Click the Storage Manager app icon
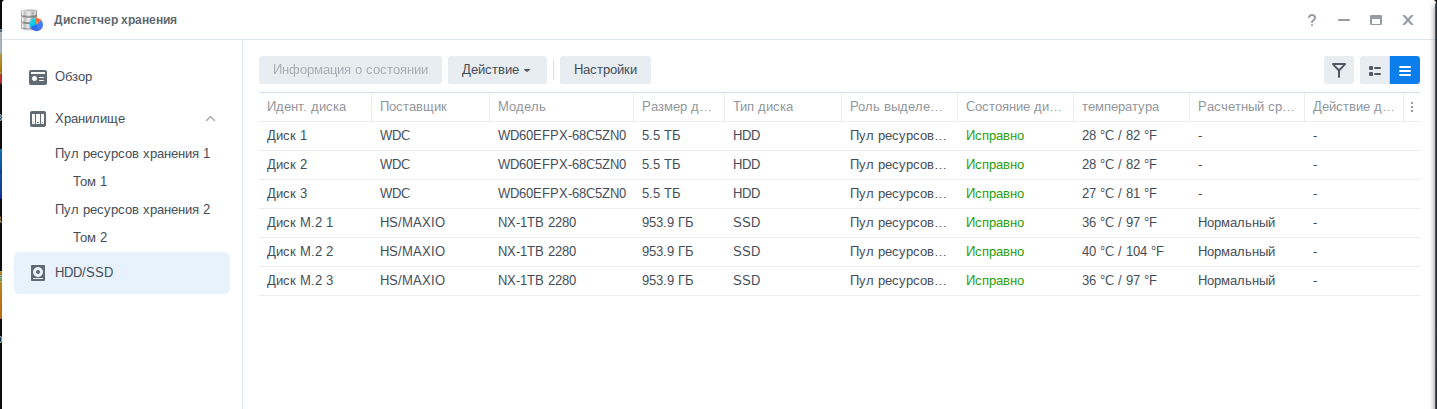The image size is (1437, 409). tap(32, 20)
